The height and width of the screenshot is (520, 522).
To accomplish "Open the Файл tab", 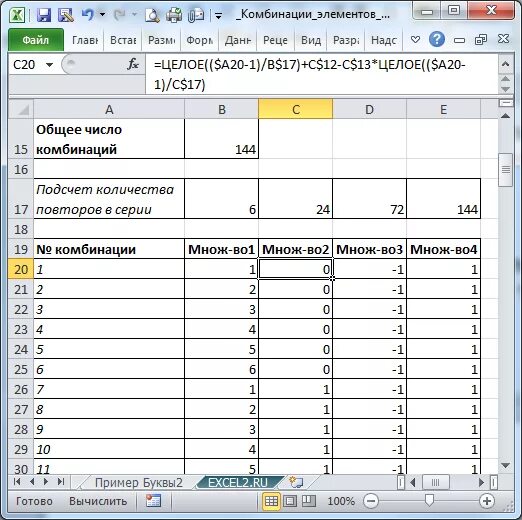I will [x=36, y=40].
